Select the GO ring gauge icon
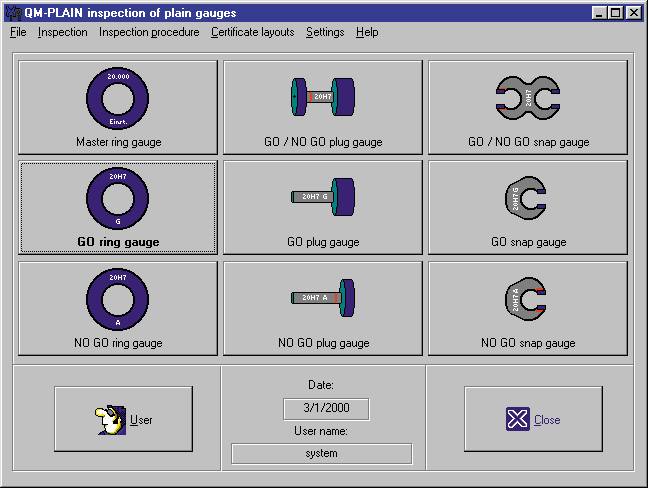 point(117,198)
